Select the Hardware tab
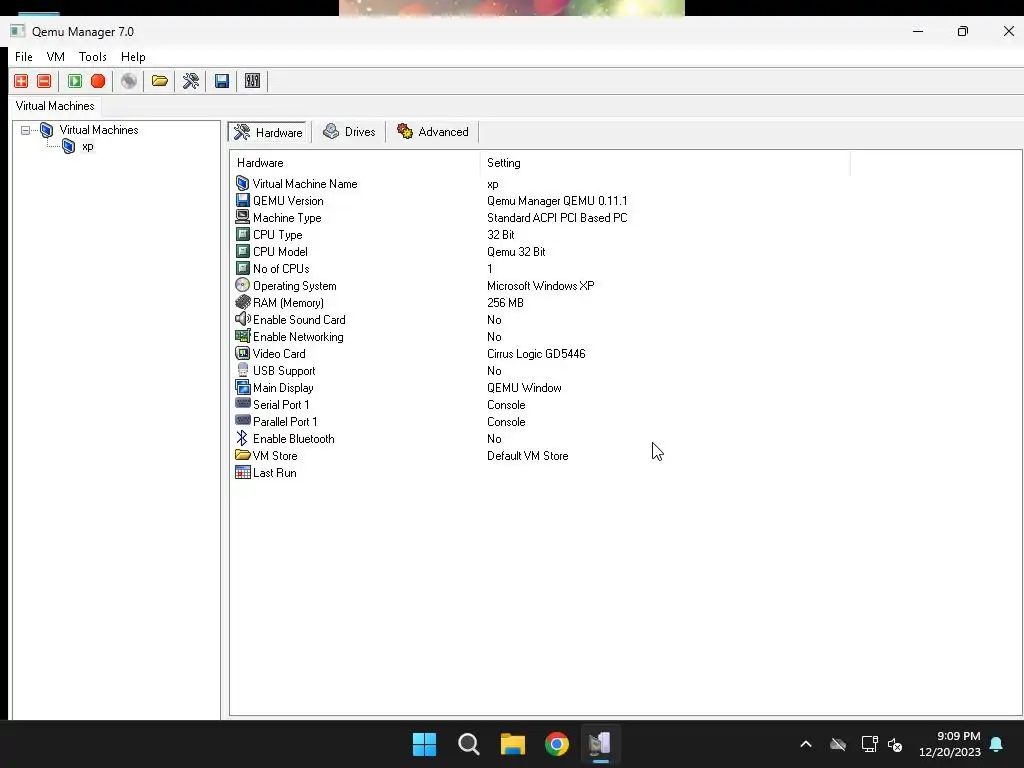 click(x=268, y=133)
